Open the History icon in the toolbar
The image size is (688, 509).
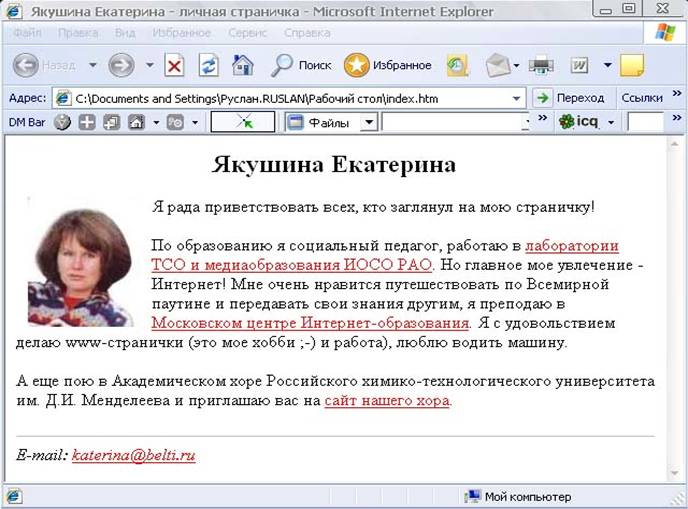458,66
